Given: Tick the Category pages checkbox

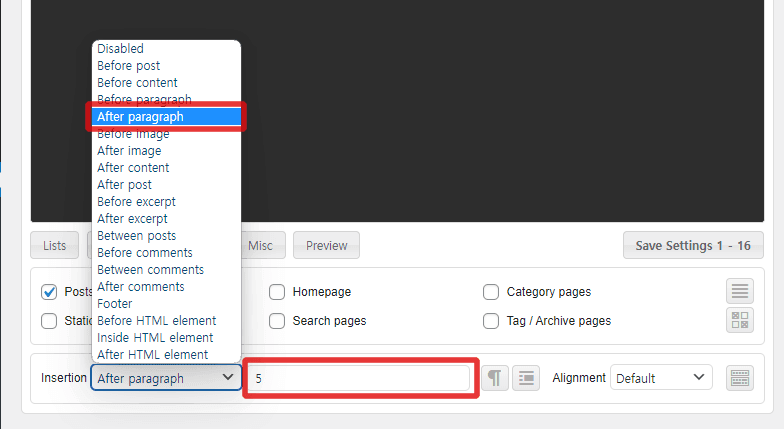Looking at the screenshot, I should (491, 292).
